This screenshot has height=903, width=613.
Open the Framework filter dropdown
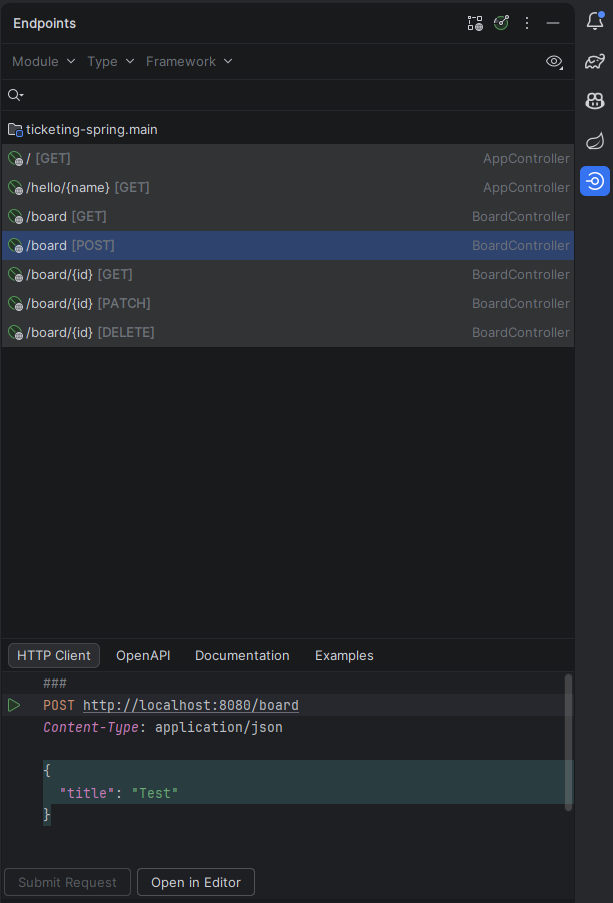tap(189, 61)
